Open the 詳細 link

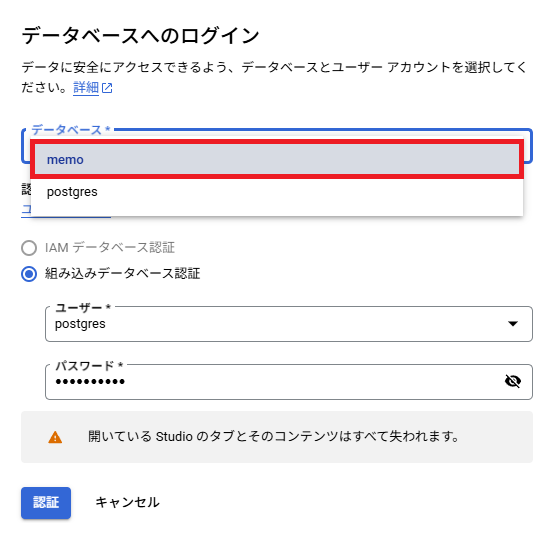pyautogui.click(x=86, y=87)
